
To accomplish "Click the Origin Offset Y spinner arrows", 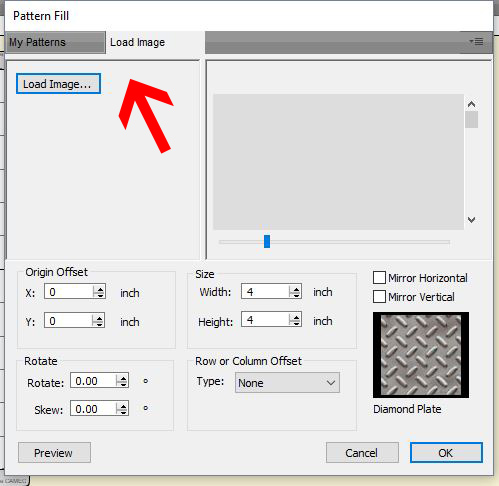I will (99, 321).
